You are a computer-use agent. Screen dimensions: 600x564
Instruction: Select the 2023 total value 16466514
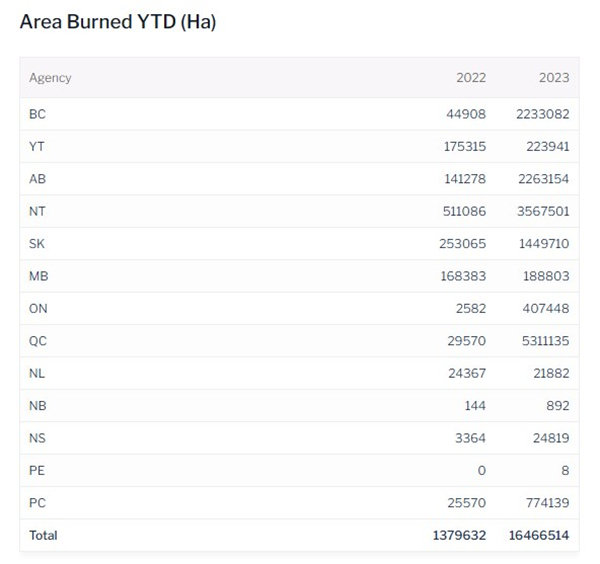click(x=538, y=536)
